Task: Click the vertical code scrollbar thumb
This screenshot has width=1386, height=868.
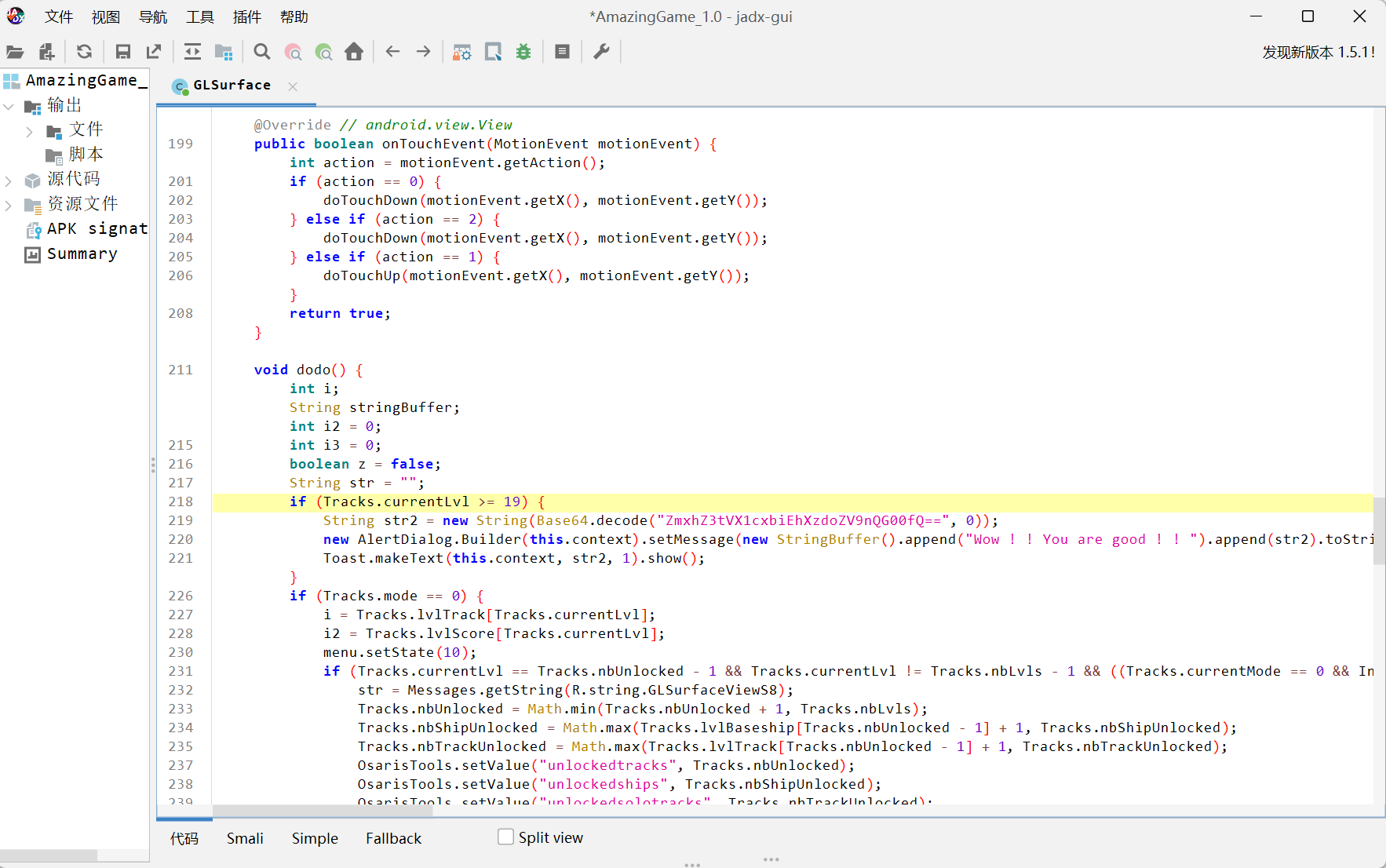Action: click(1379, 531)
